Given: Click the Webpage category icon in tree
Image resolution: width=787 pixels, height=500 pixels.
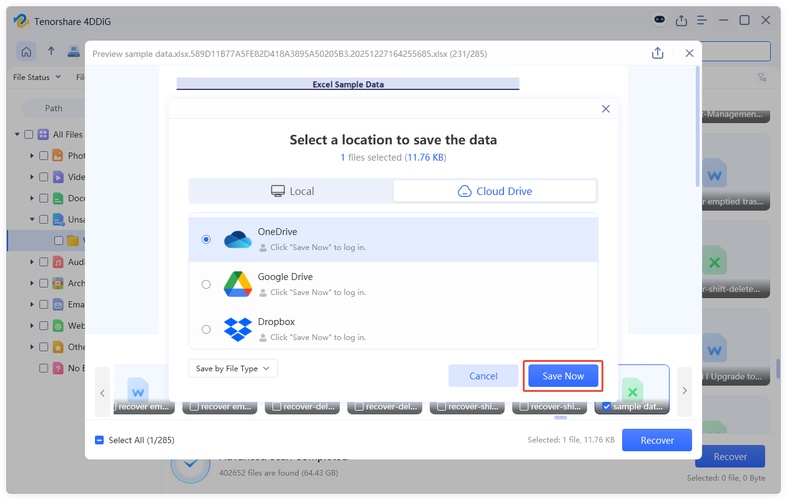Looking at the screenshot, I should pyautogui.click(x=58, y=326).
